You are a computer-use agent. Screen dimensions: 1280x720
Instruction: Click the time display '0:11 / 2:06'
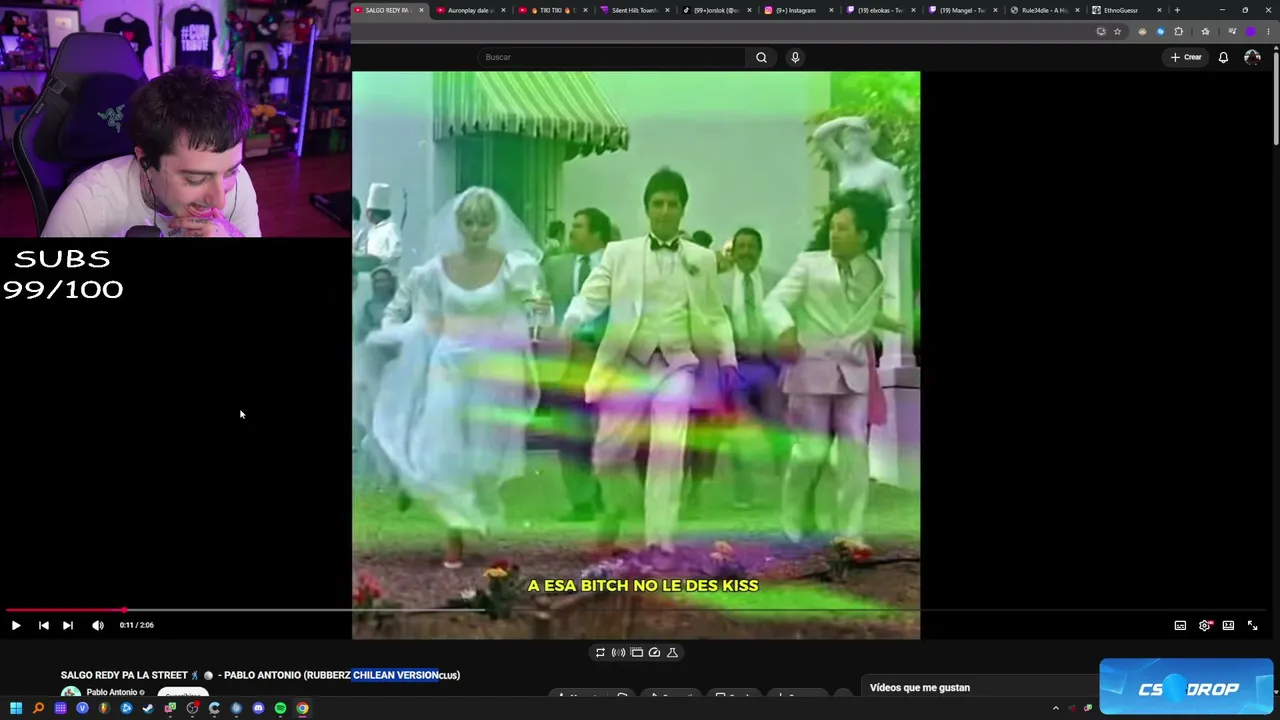pyautogui.click(x=137, y=625)
